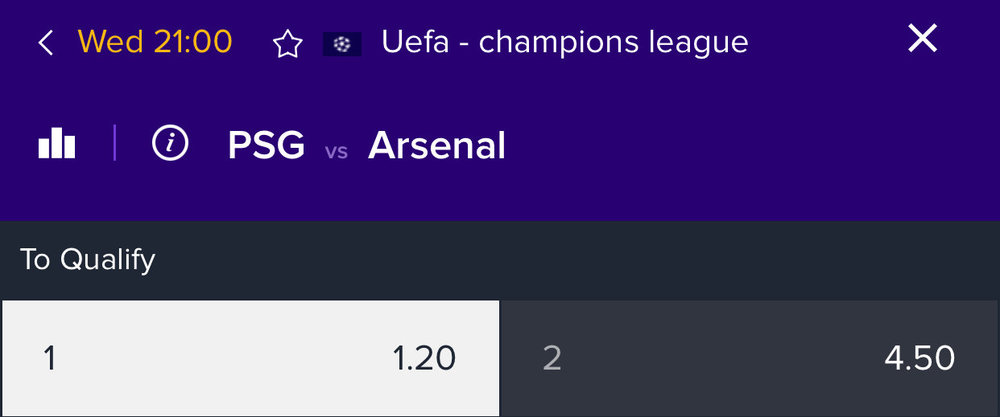Open the Uefa - champions league title
This screenshot has width=1000, height=417.
pos(564,42)
